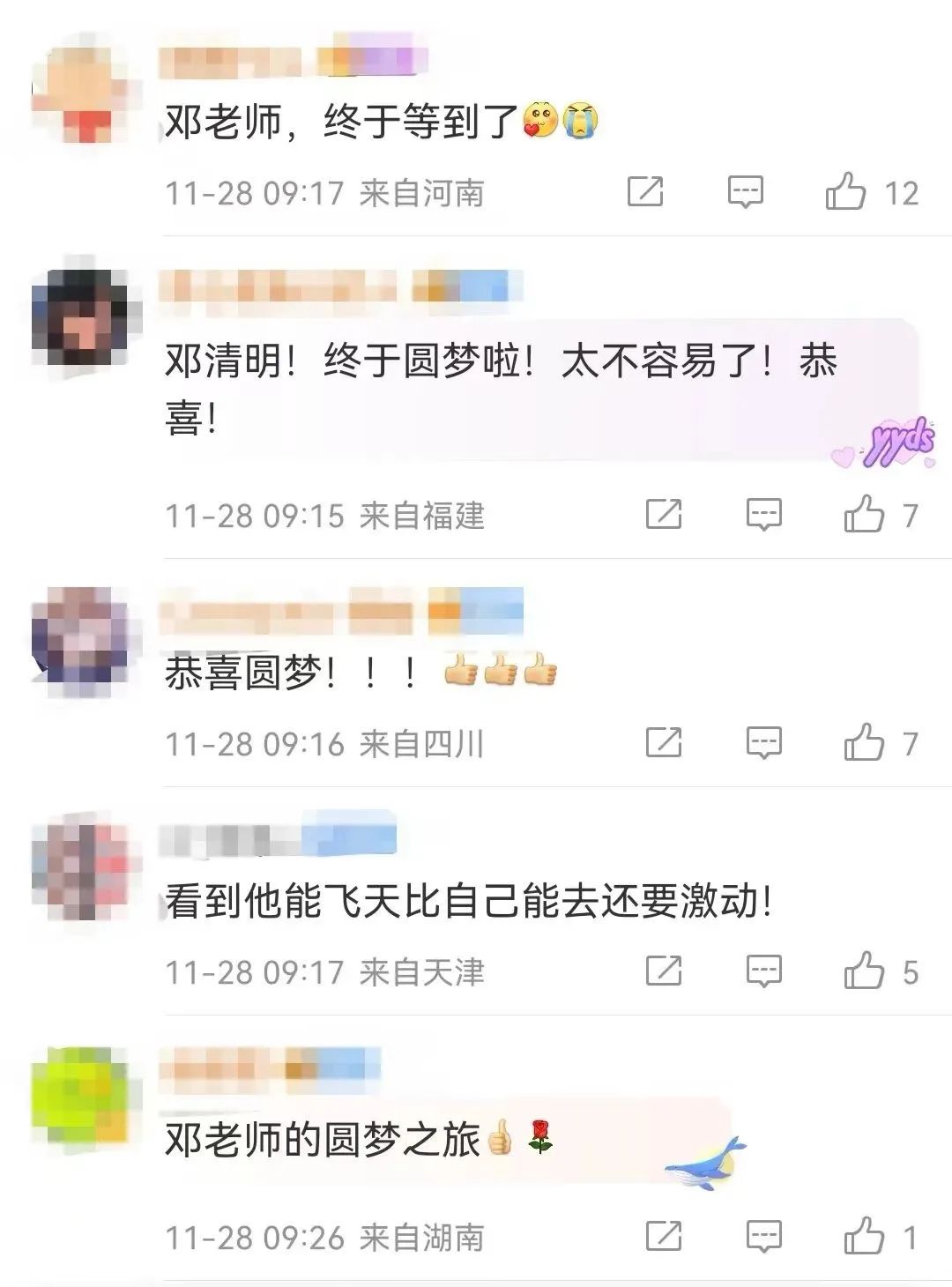Tap the yyds sticker on the comment bubble

point(884,443)
